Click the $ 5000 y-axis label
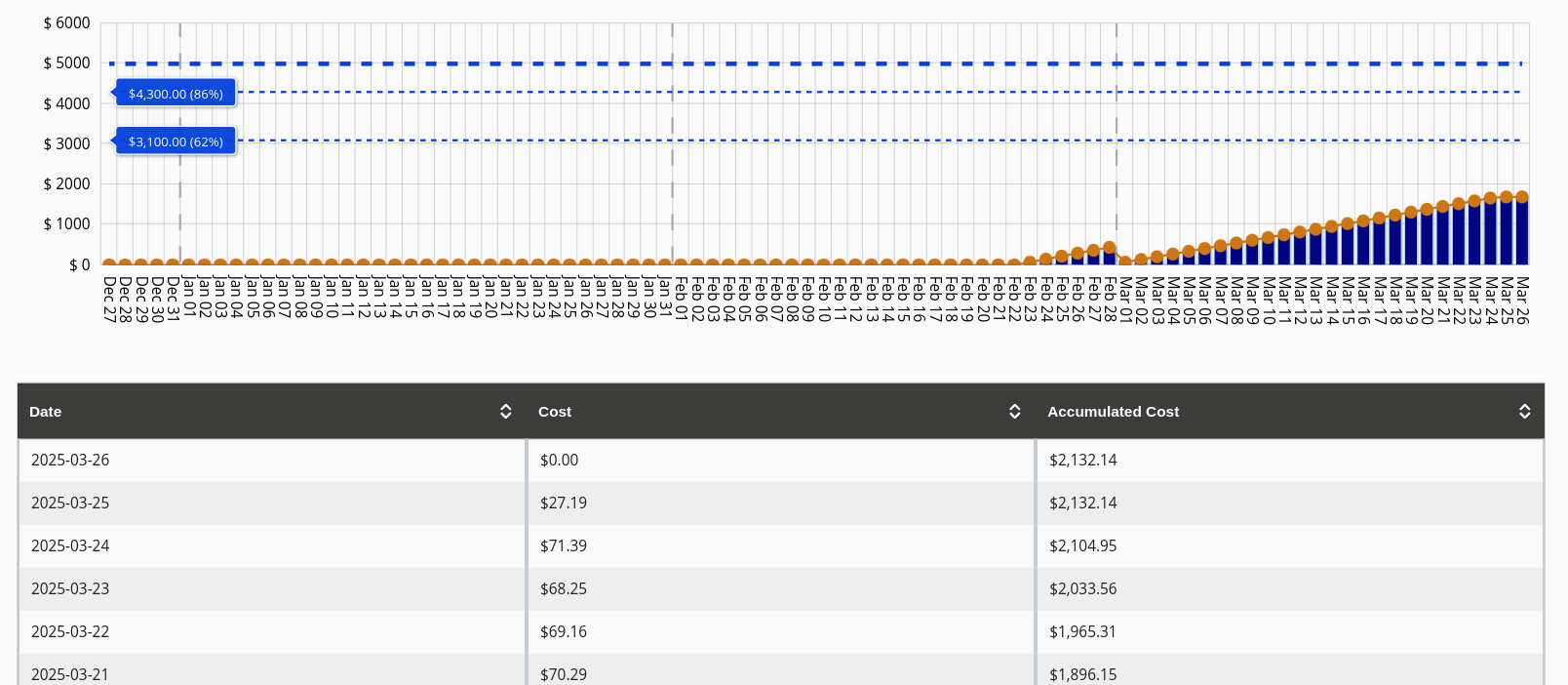This screenshot has width=1568, height=685. point(66,63)
